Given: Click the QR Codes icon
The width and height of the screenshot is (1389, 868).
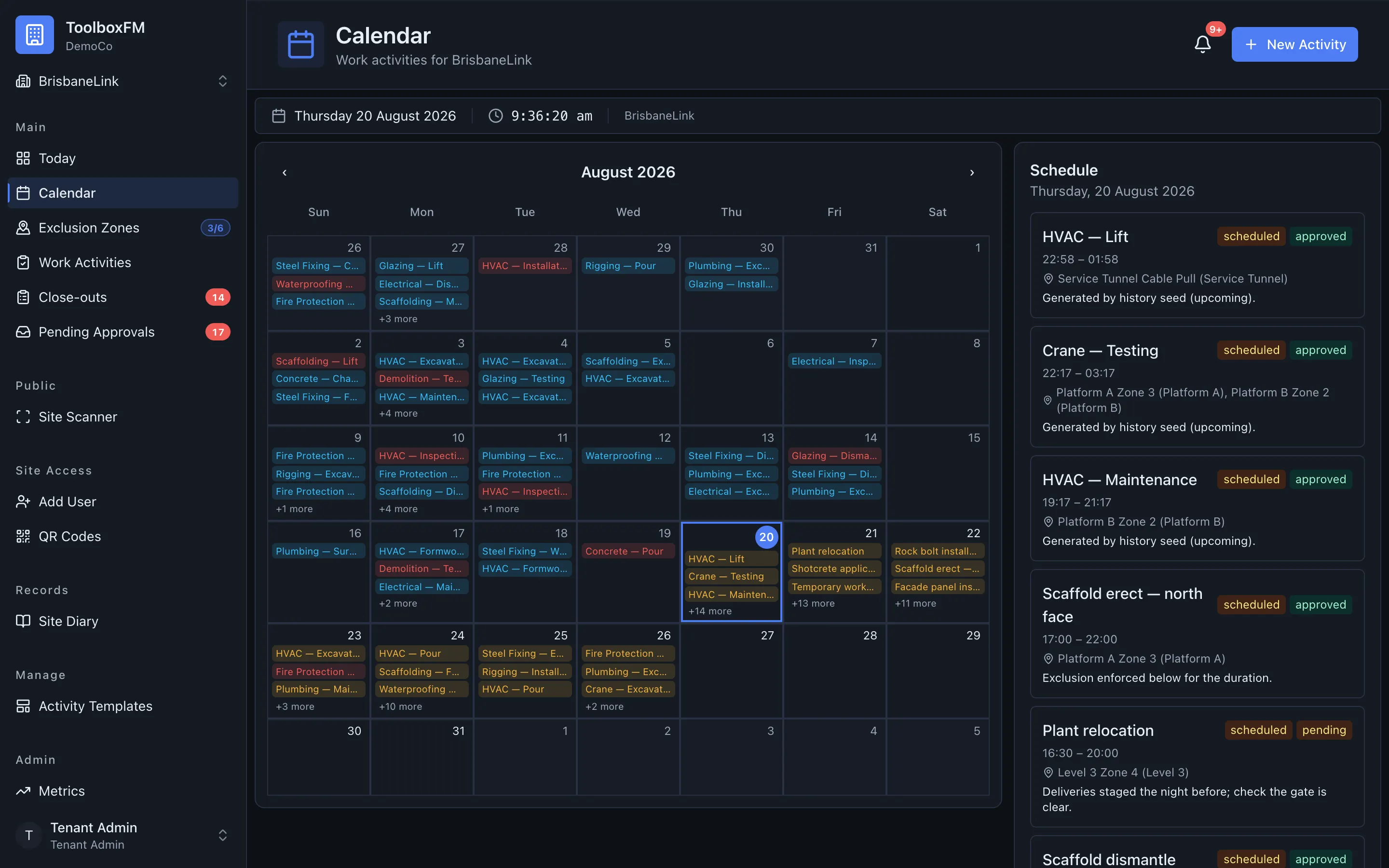Looking at the screenshot, I should (x=23, y=536).
